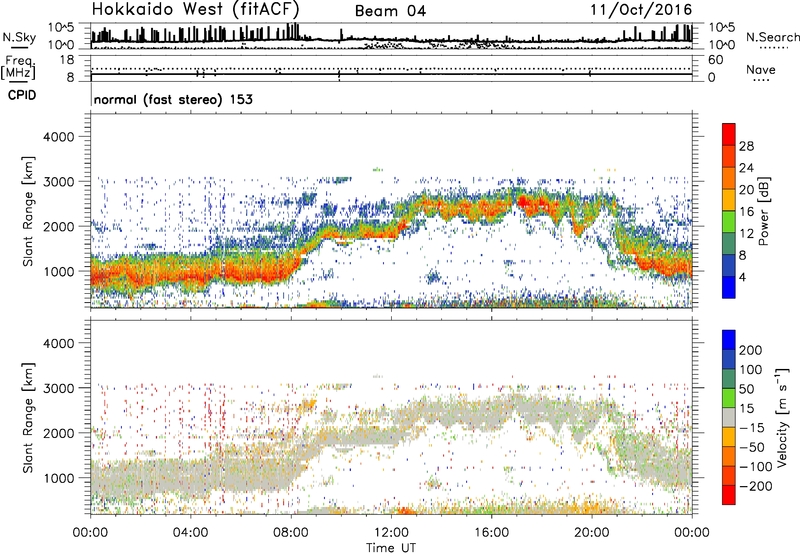Click the '28' tick on Power scale
Screen dimensions: 800x554
tap(746, 146)
